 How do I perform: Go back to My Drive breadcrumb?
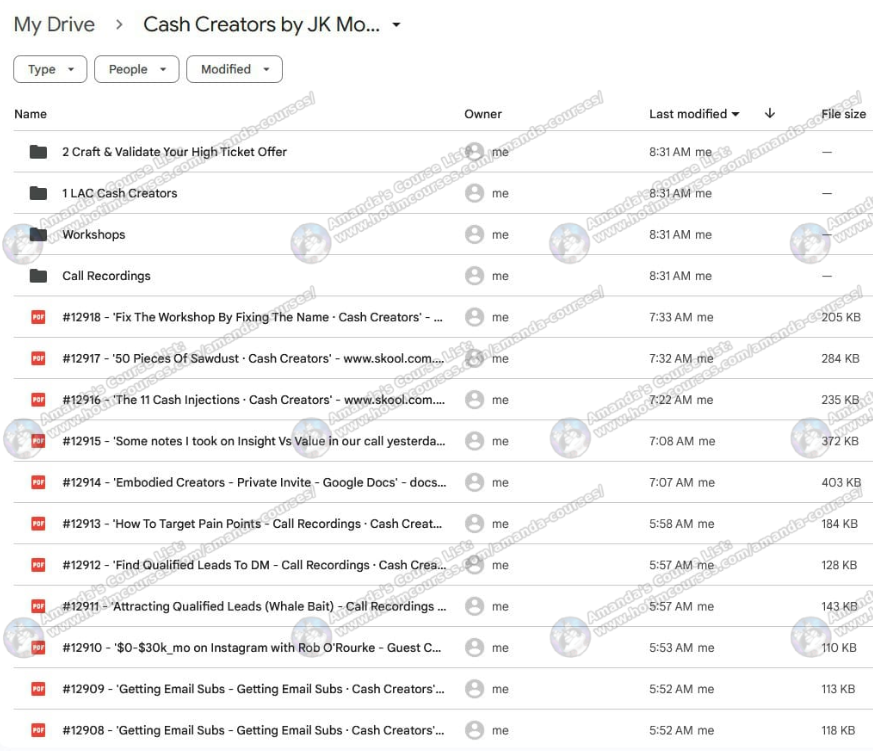(54, 25)
